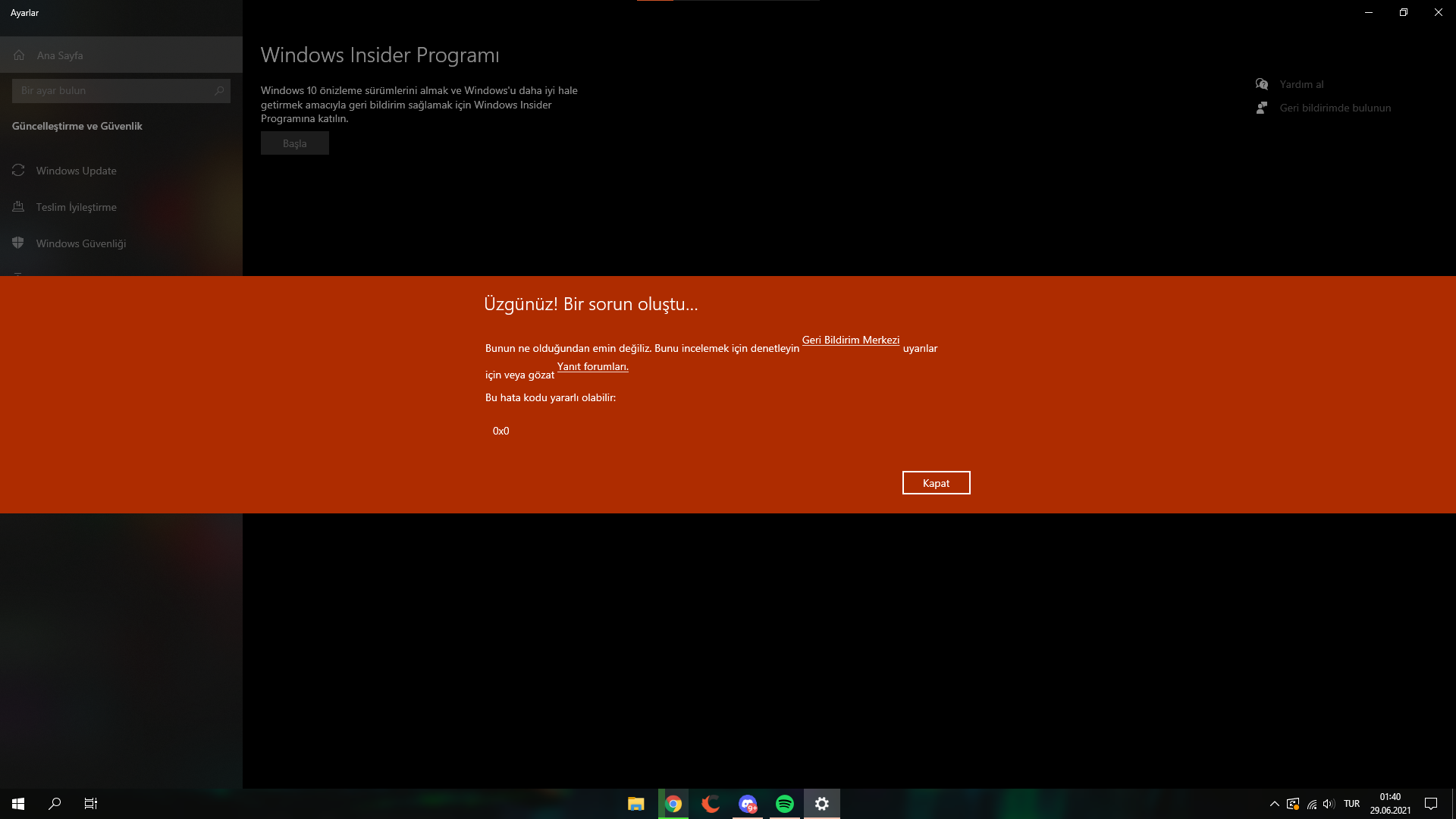Click the Yardım al help link
Viewport: 1456px width, 819px height.
click(1301, 84)
